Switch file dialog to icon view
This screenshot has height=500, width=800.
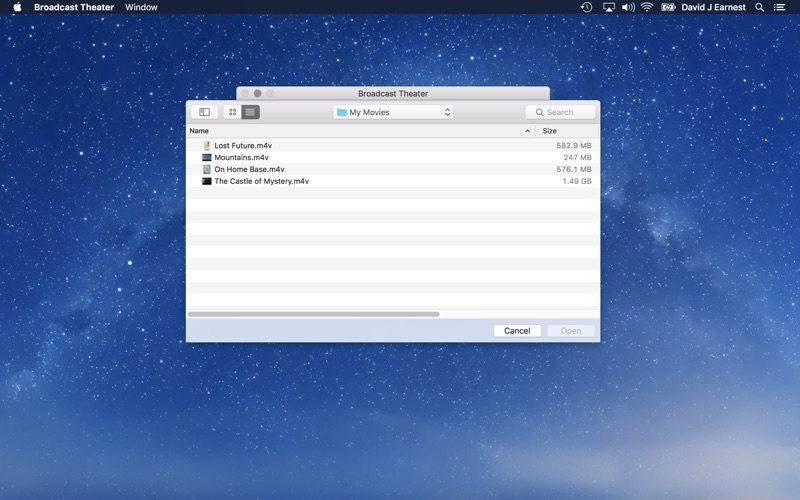pyautogui.click(x=232, y=112)
